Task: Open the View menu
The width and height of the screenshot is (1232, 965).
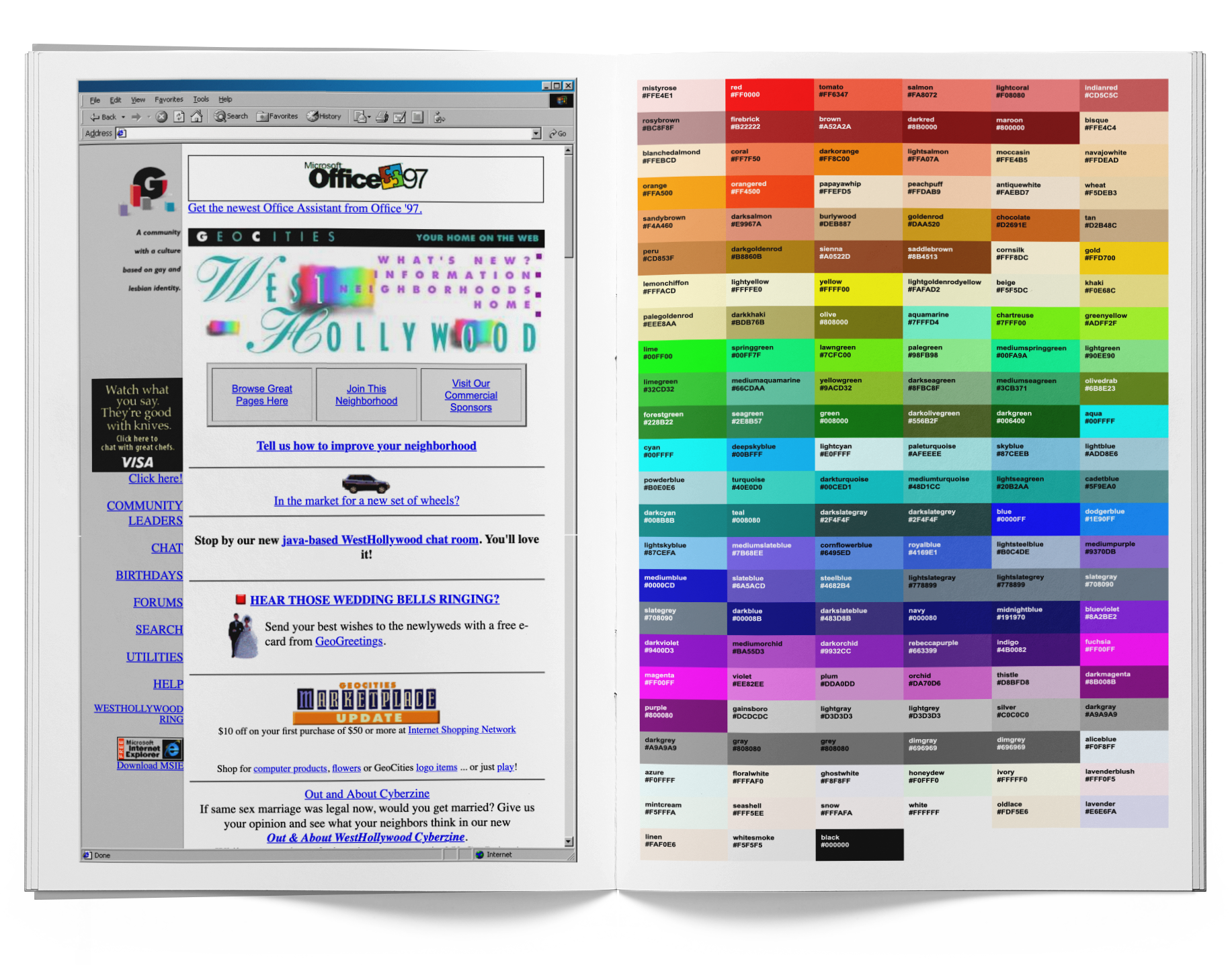Action: [x=138, y=99]
